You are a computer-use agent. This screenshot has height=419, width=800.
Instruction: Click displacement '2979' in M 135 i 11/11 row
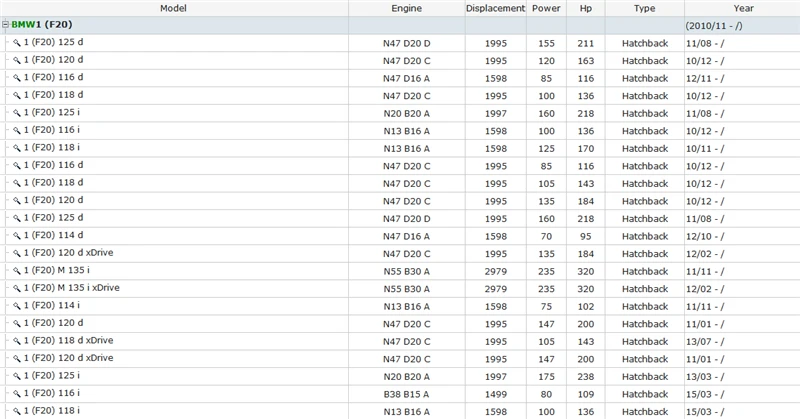[x=495, y=272]
